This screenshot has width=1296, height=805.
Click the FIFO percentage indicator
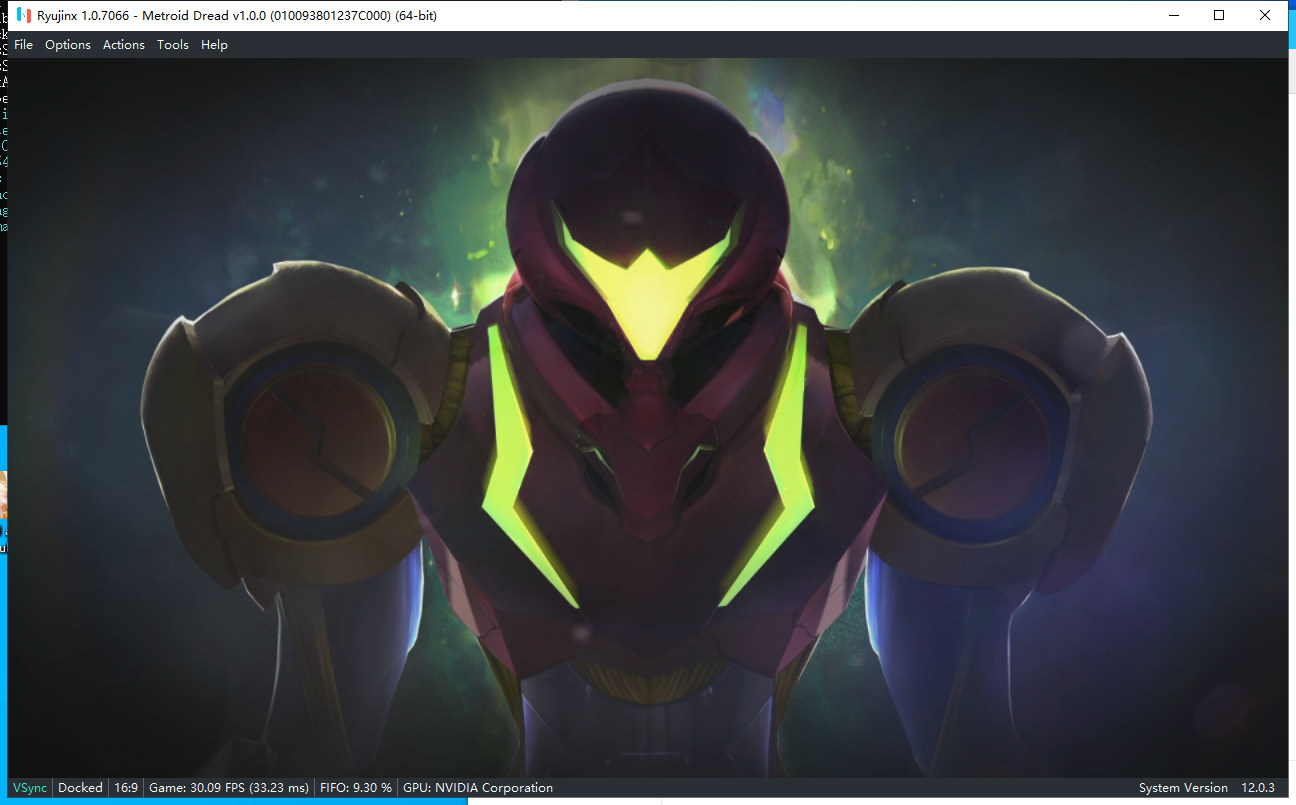tap(355, 788)
